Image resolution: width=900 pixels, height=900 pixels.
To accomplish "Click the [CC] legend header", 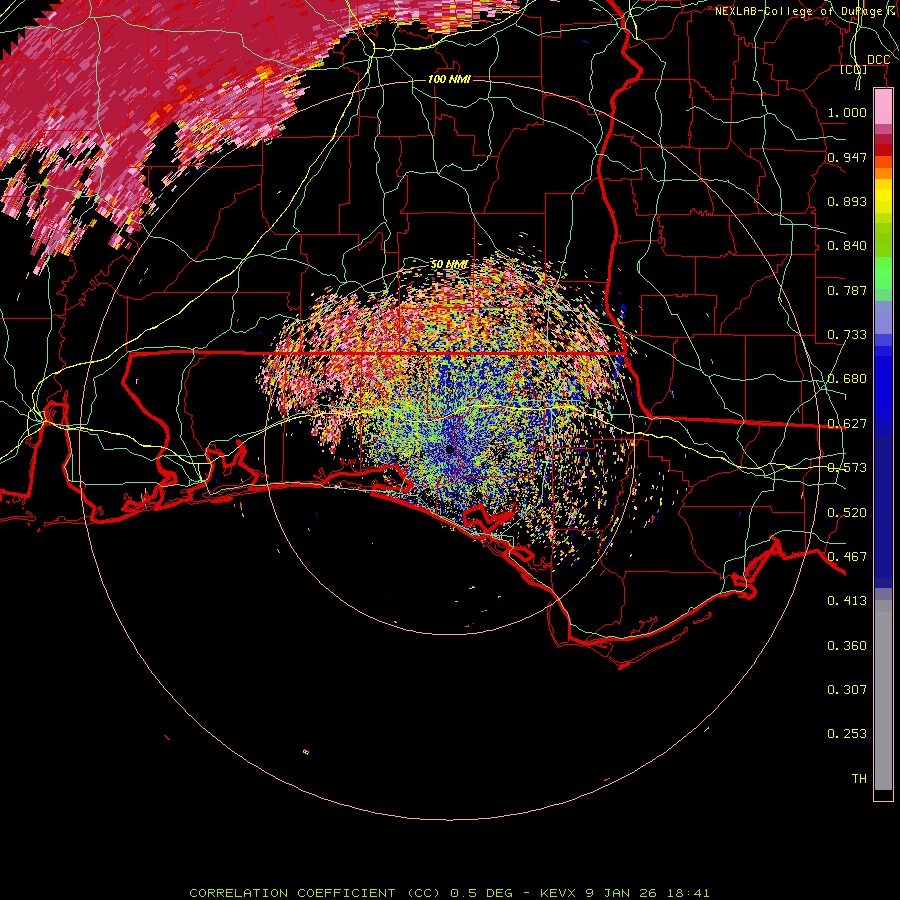I will pos(853,69).
